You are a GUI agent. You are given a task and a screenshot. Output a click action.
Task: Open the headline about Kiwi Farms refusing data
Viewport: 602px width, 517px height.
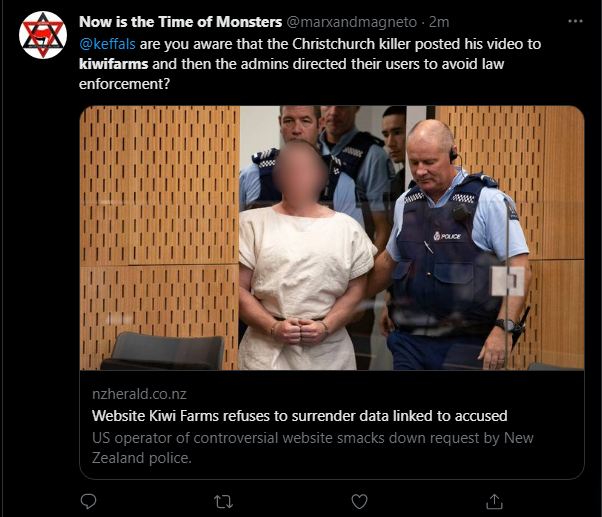[x=299, y=416]
